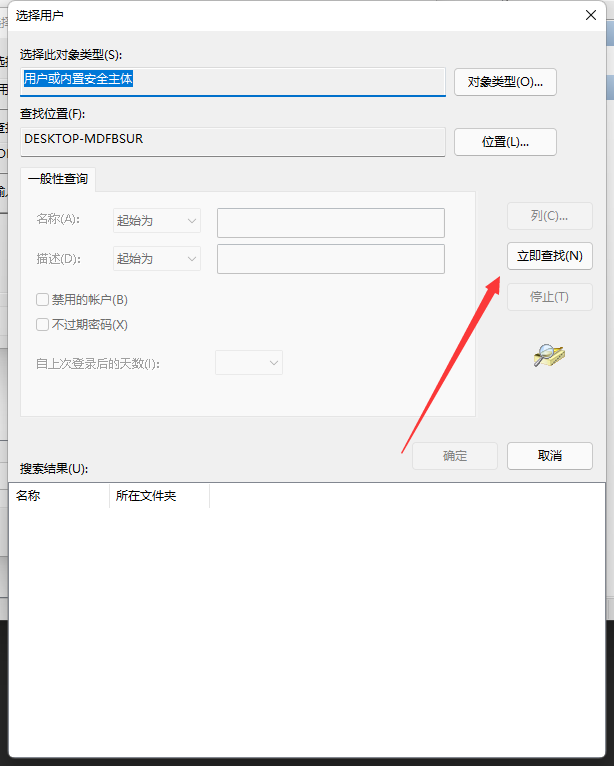The width and height of the screenshot is (614, 766).
Task: Sort results by 所在文件夹 column header
Action: point(160,496)
